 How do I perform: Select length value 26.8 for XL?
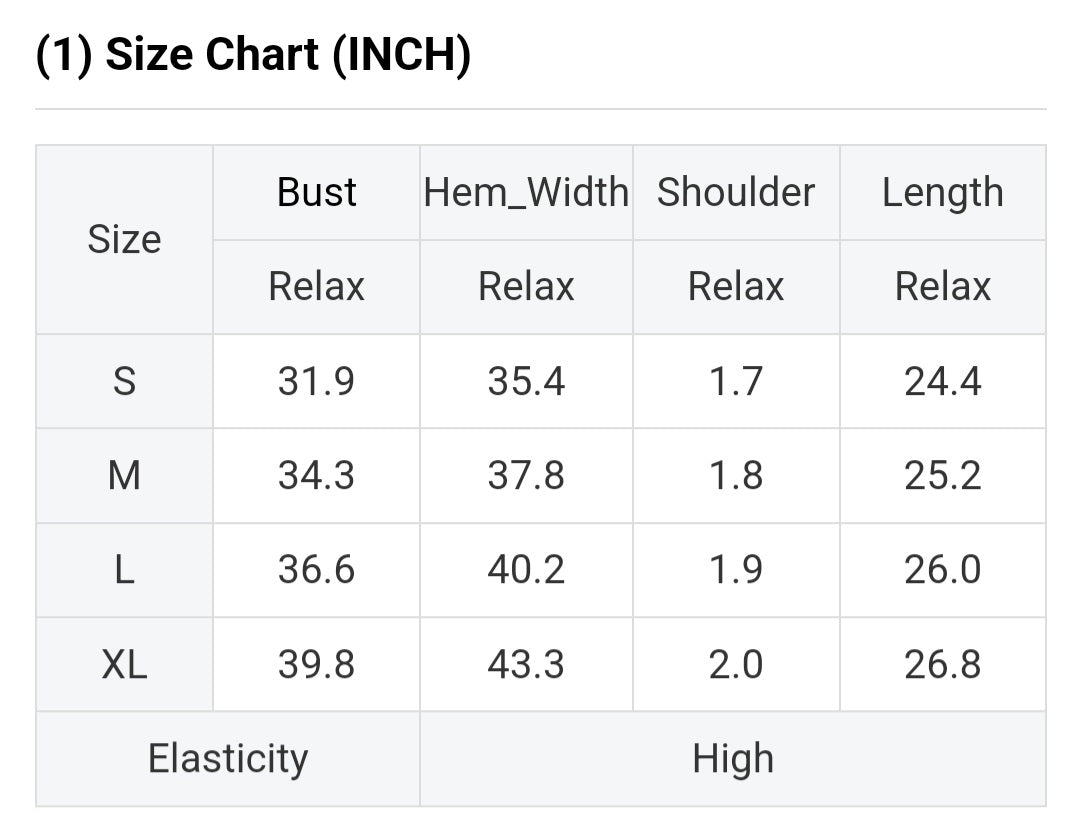(x=942, y=664)
